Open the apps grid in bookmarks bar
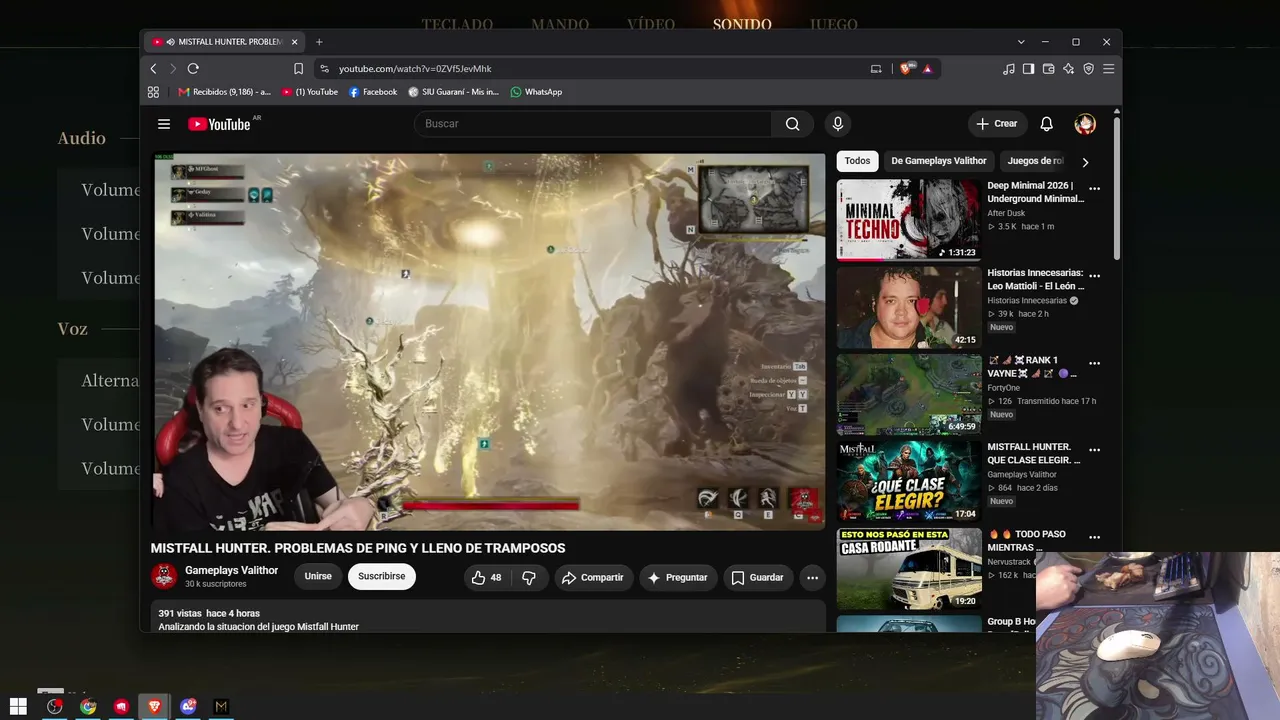The height and width of the screenshot is (720, 1280). point(153,92)
